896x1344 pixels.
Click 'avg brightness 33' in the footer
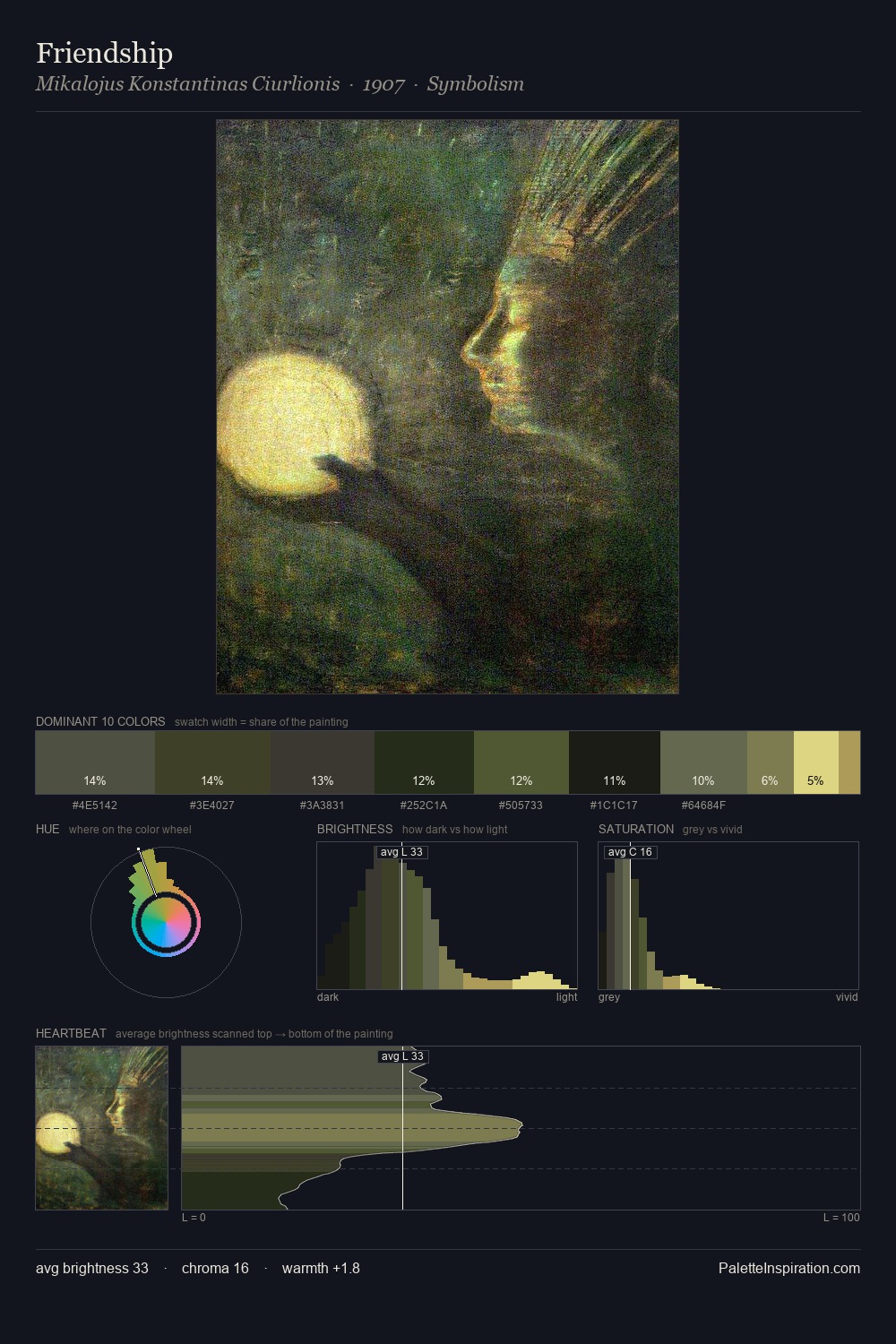coord(92,1268)
